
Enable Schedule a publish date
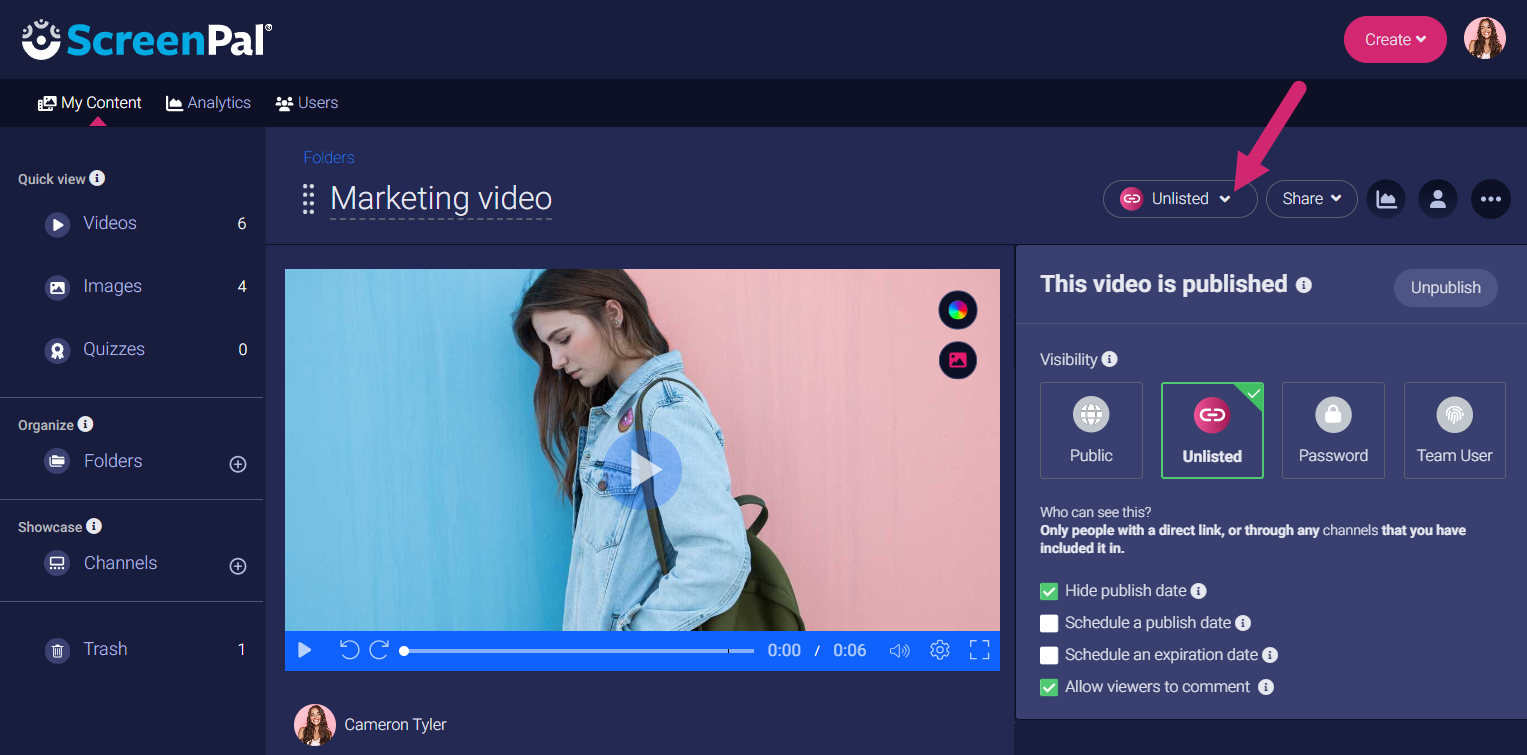[x=1049, y=623]
